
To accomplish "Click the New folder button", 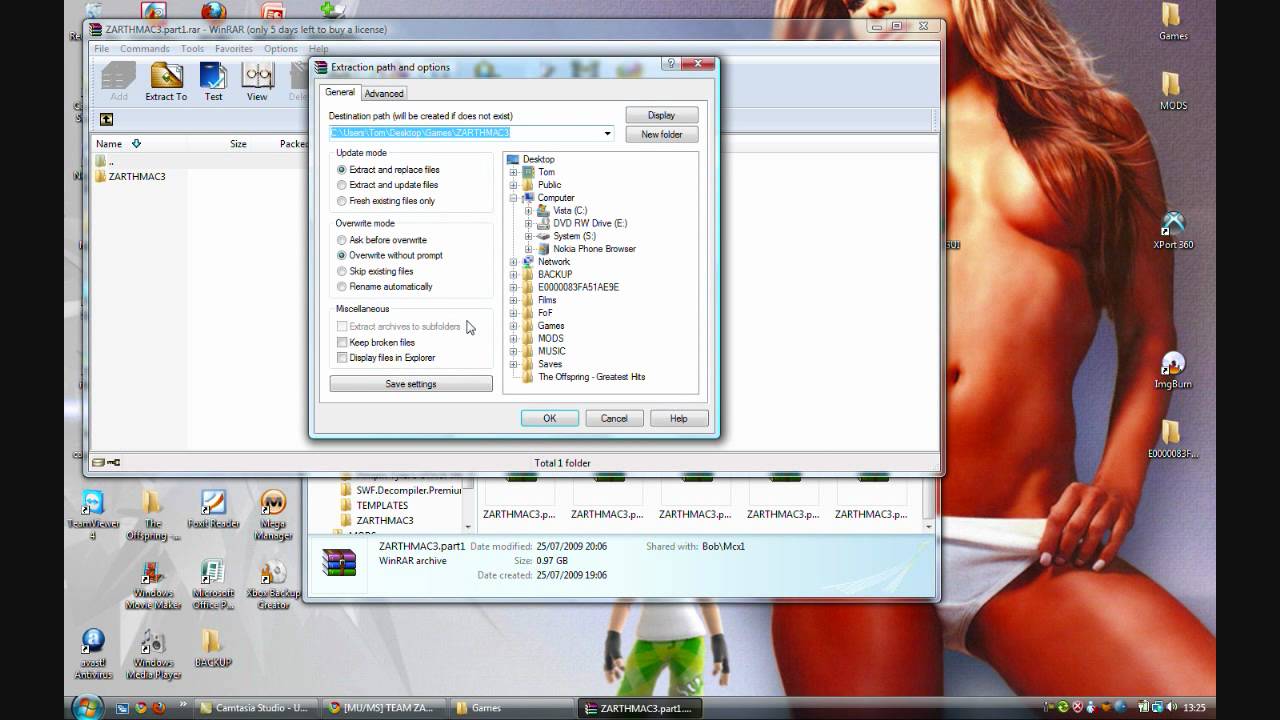I will (661, 134).
